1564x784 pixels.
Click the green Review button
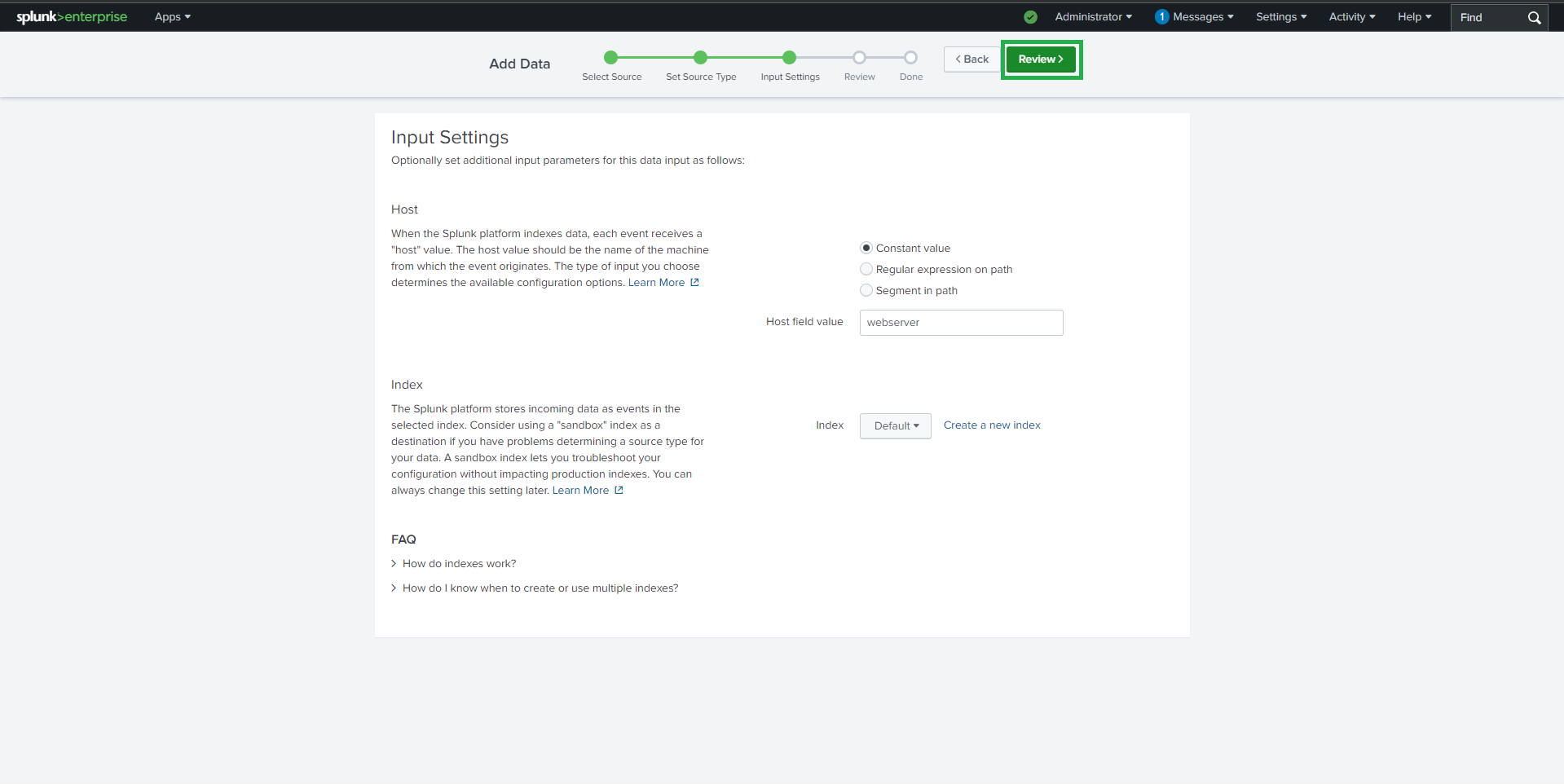click(1042, 59)
